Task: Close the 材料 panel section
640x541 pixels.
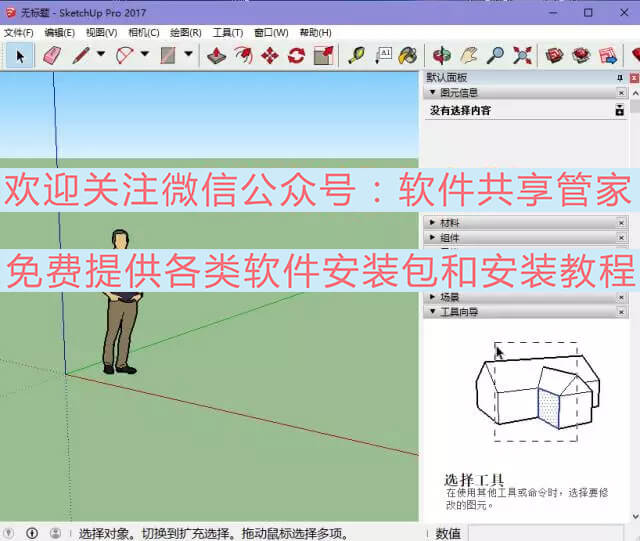Action: (621, 223)
